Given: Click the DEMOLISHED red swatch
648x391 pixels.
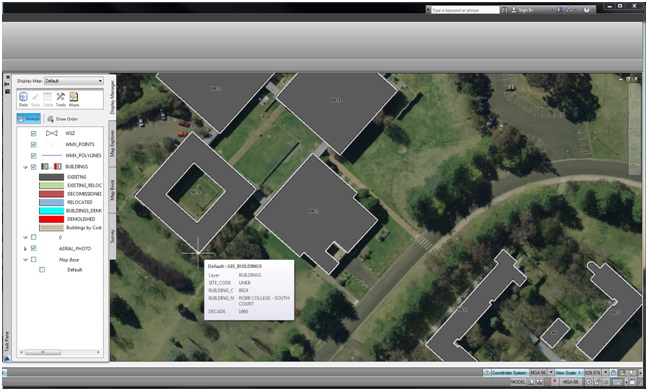Looking at the screenshot, I should (51, 219).
